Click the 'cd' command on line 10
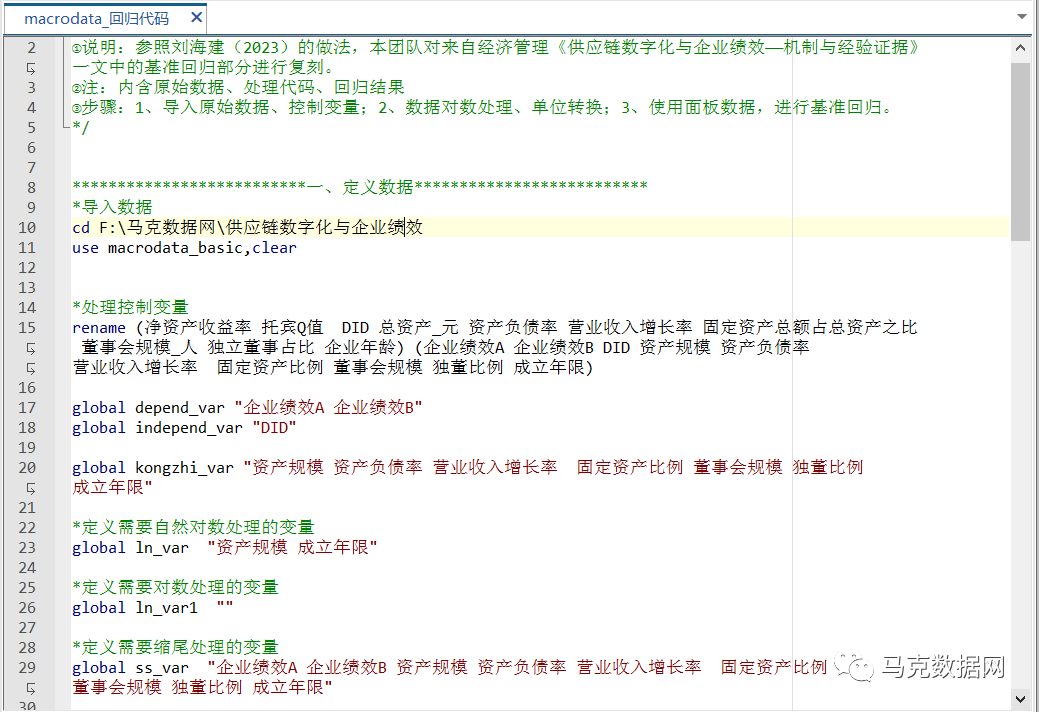The image size is (1039, 712). tap(81, 228)
